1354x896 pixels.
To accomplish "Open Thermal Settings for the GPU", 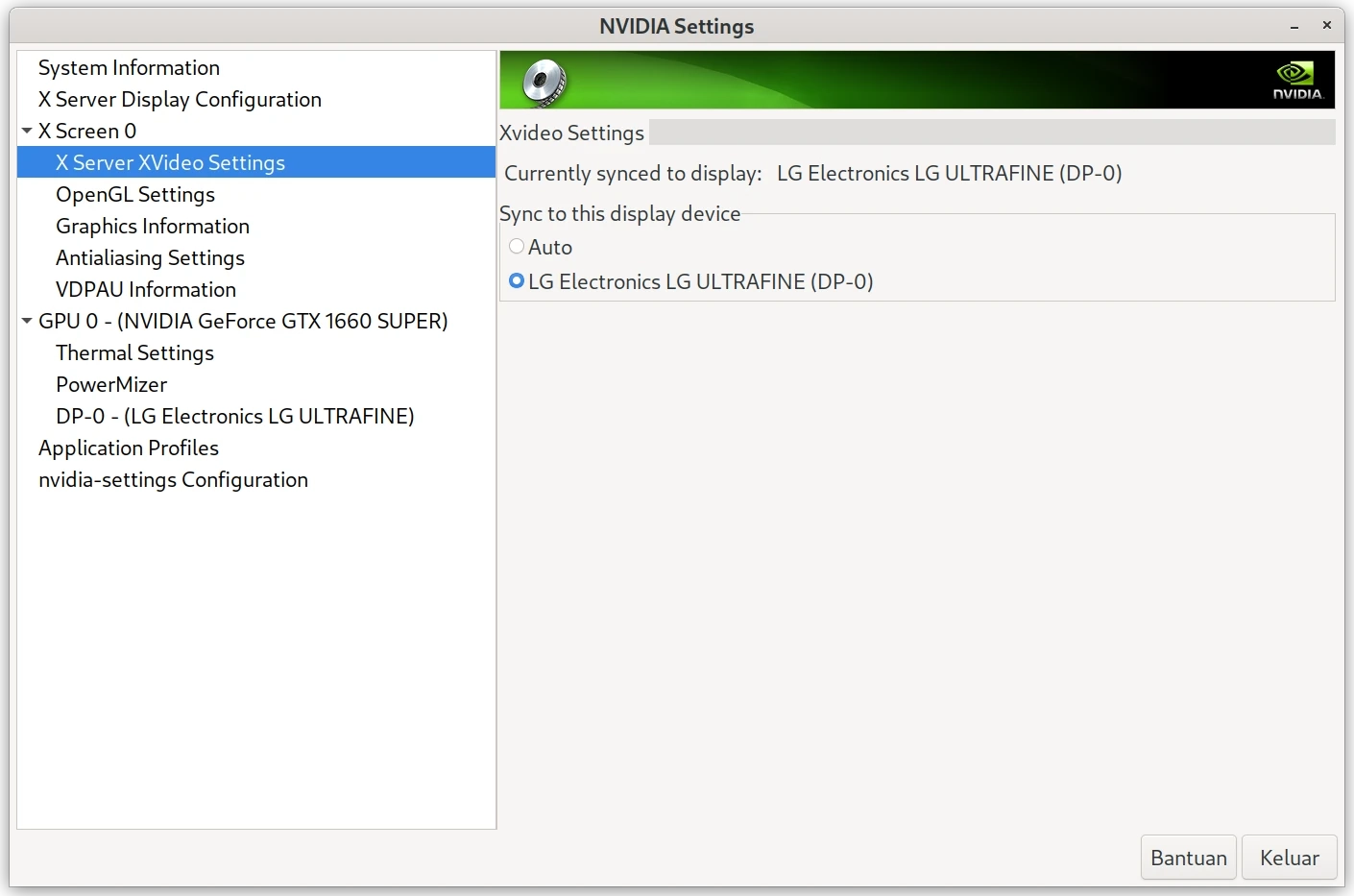I will click(134, 352).
